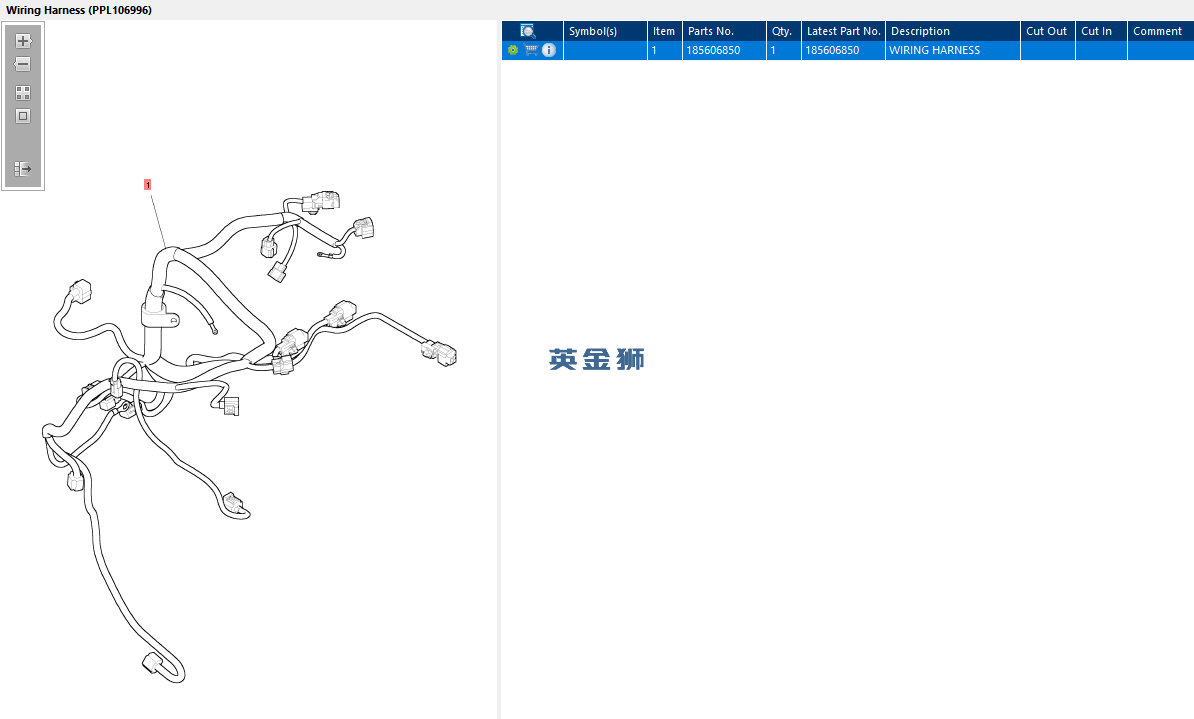
Task: Open info icon for part 185606850
Action: (x=548, y=50)
